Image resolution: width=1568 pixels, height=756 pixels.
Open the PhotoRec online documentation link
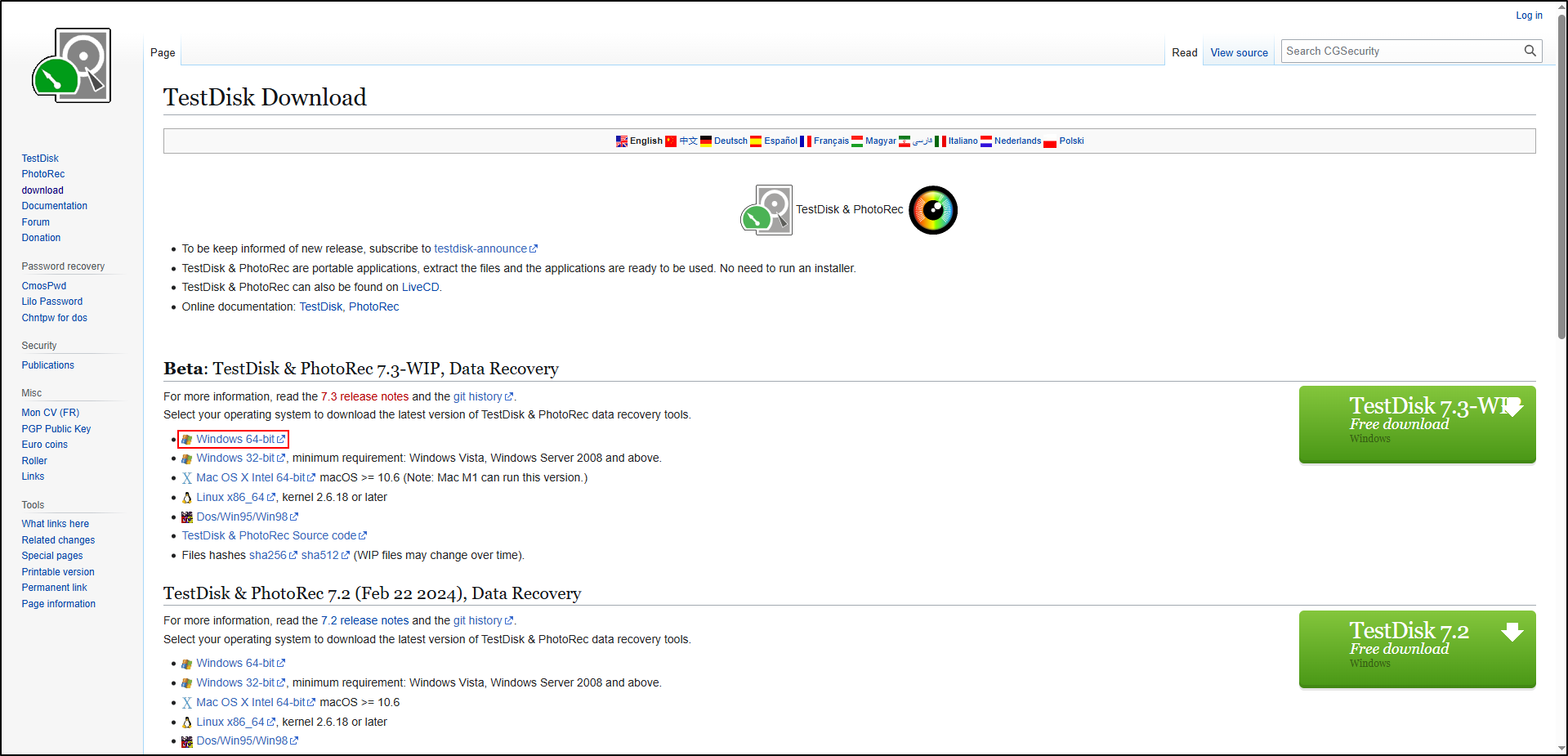point(374,306)
